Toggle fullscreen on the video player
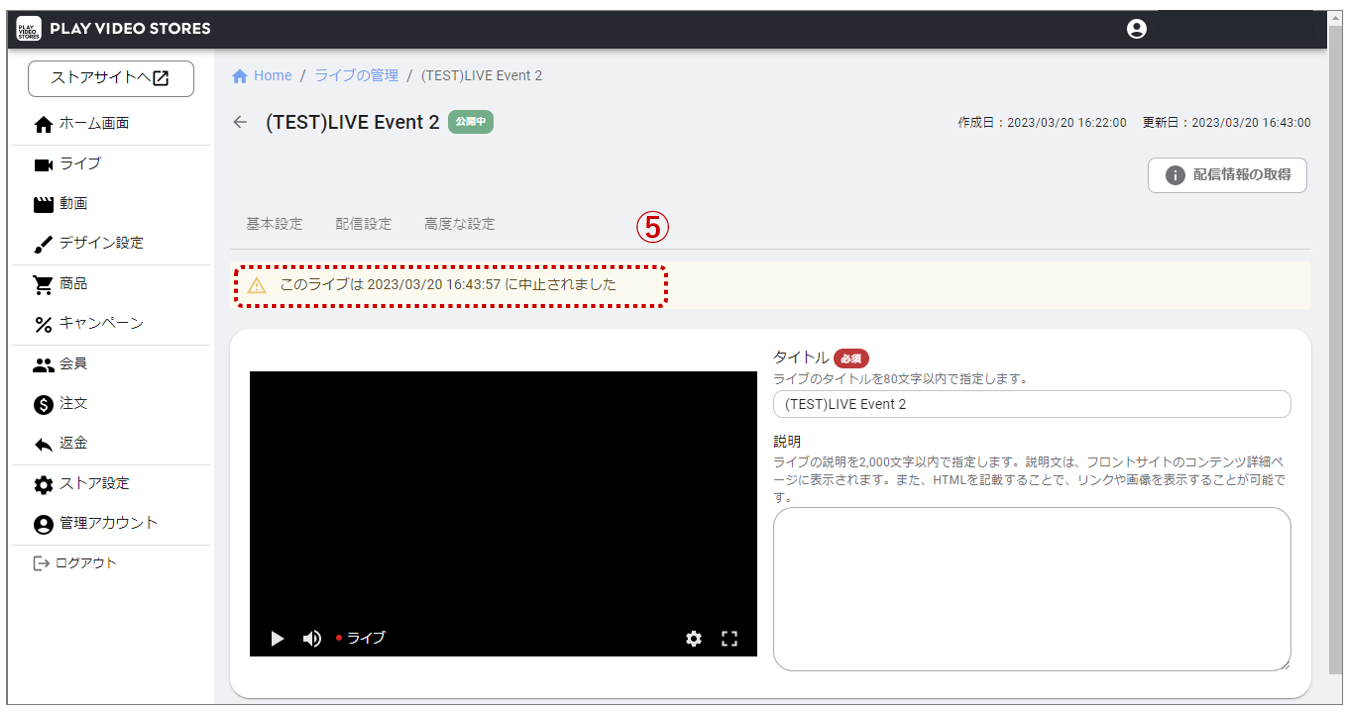 coord(730,638)
